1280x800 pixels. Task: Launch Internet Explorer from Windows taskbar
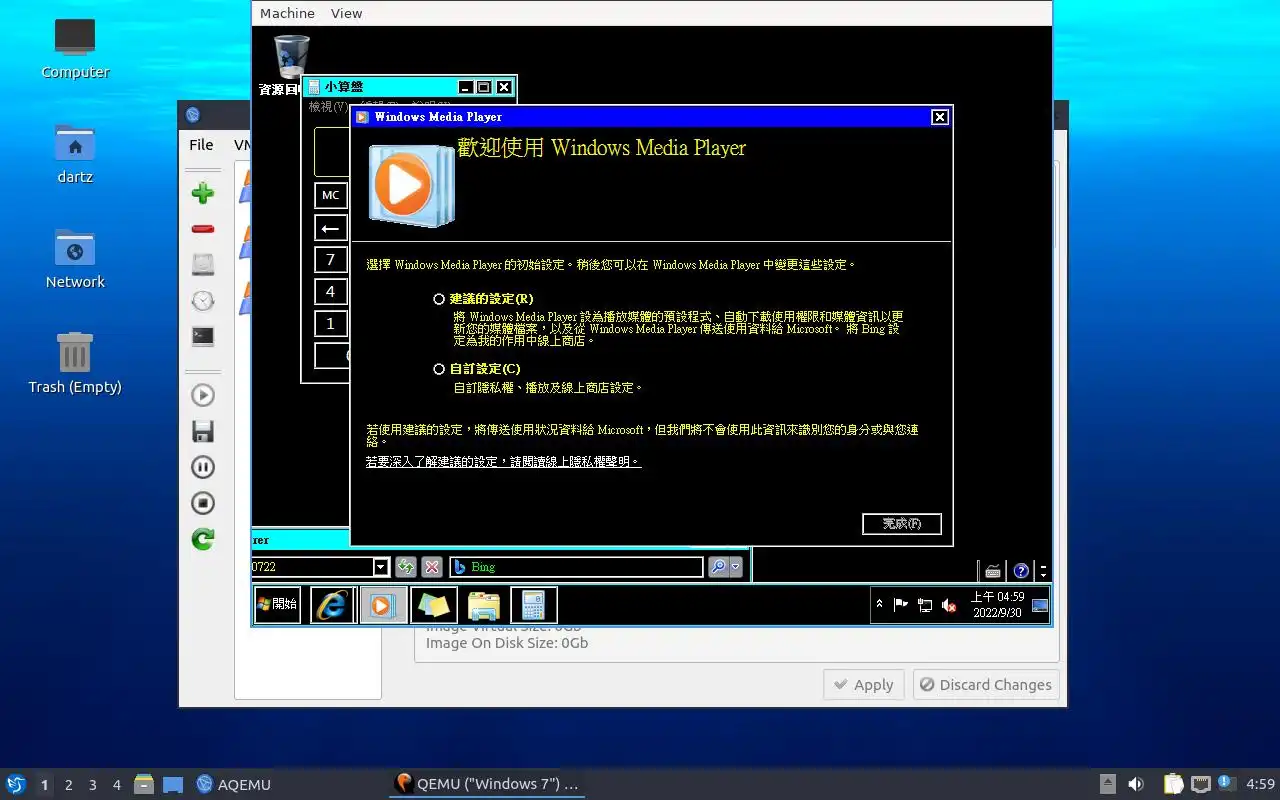point(331,604)
